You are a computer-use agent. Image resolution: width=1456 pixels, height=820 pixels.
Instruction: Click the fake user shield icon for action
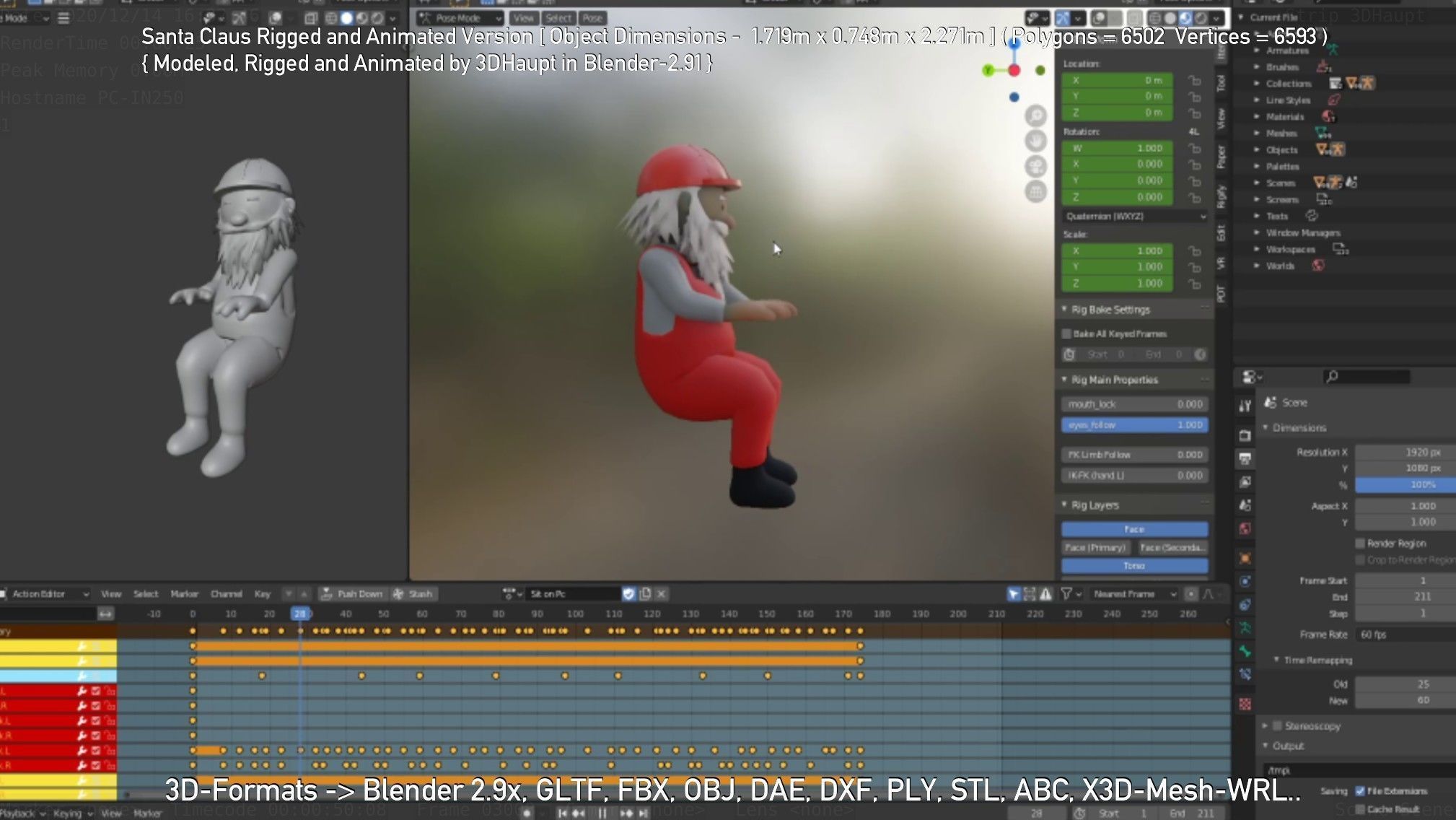[x=628, y=593]
